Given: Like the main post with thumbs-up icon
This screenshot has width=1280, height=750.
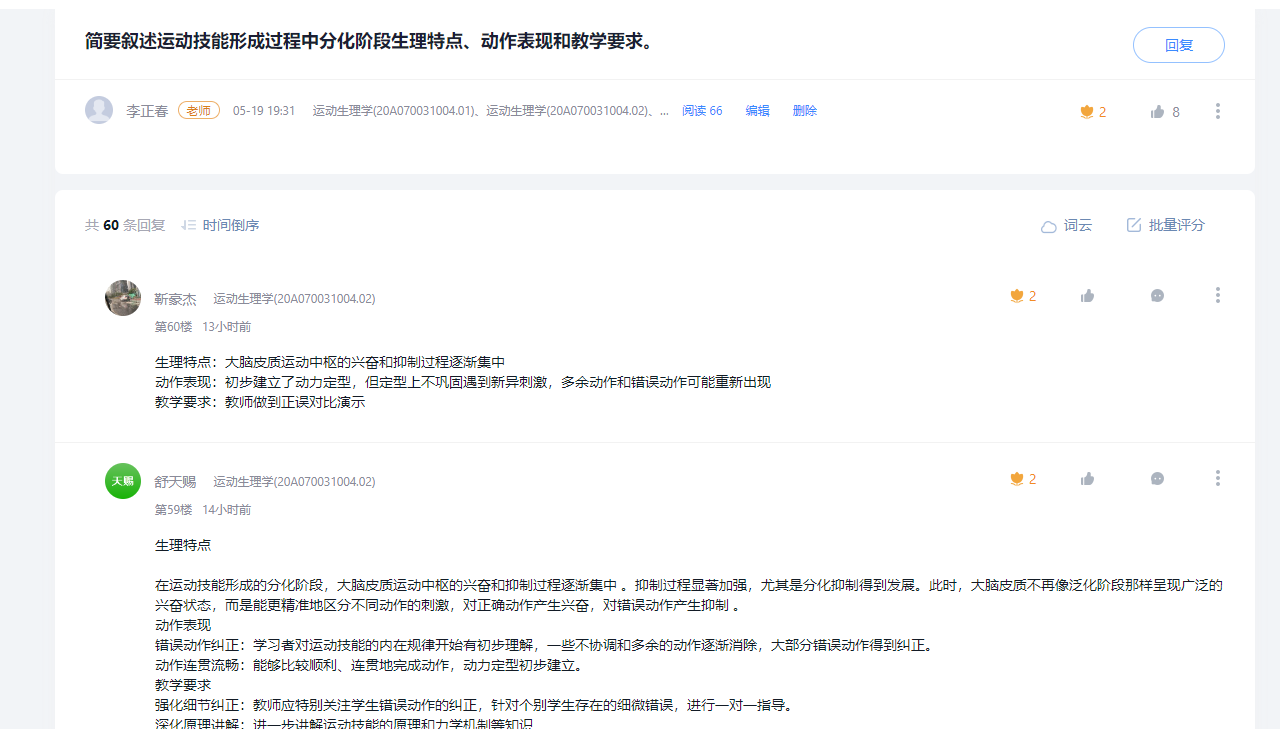Looking at the screenshot, I should (1158, 112).
